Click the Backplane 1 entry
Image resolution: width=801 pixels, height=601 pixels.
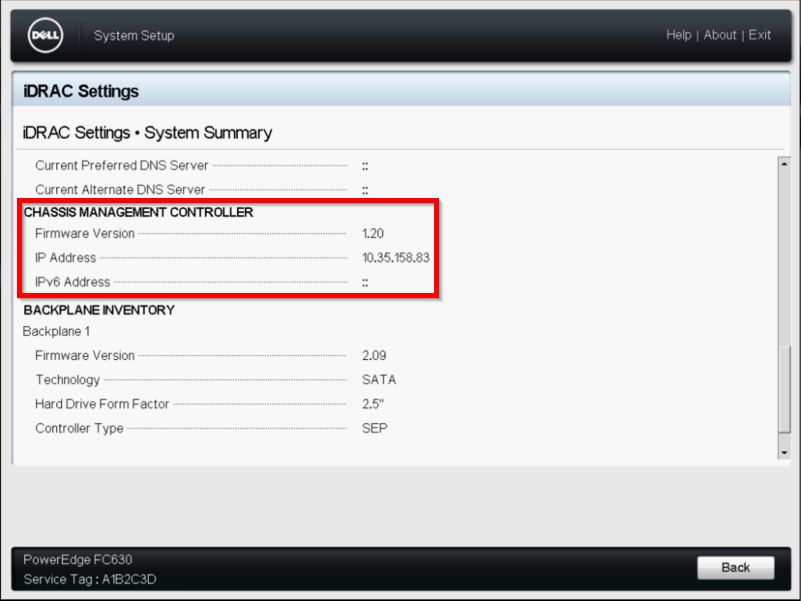[56, 332]
